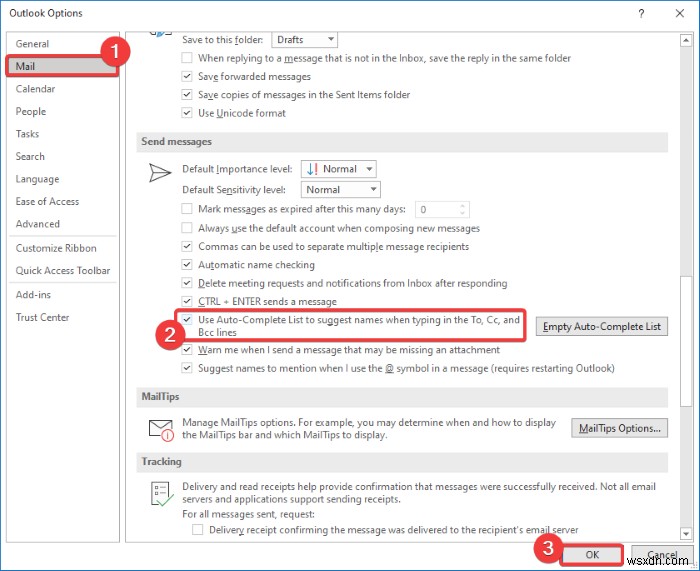Image resolution: width=700 pixels, height=571 pixels.
Task: Toggle Commas can separate recipients checkbox
Action: (187, 246)
